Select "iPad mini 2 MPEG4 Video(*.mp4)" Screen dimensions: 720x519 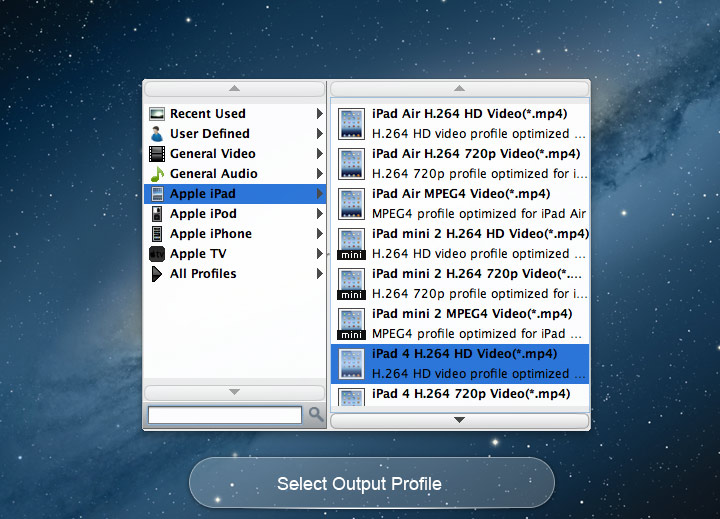coord(460,323)
